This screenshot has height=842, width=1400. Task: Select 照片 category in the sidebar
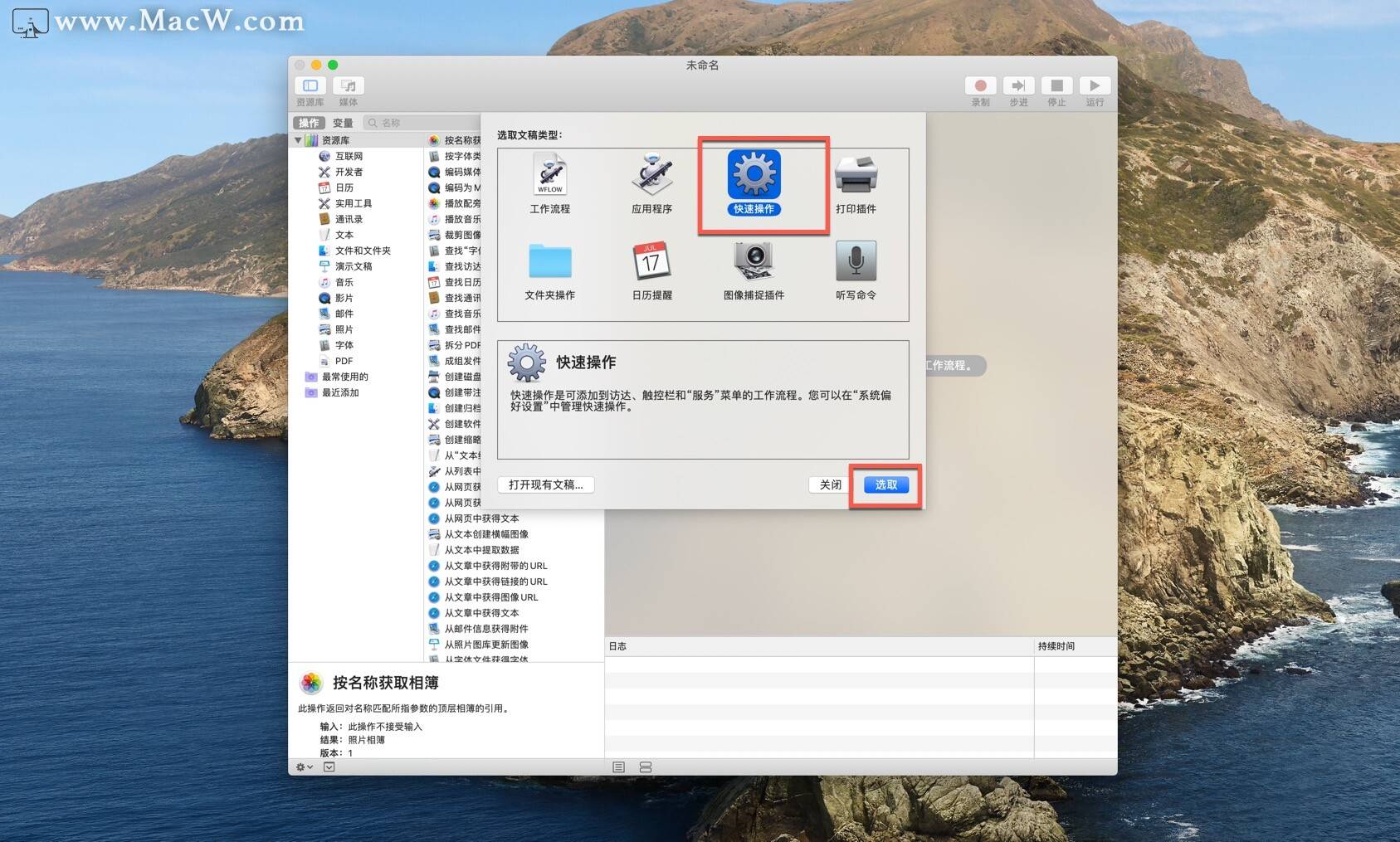(x=344, y=329)
